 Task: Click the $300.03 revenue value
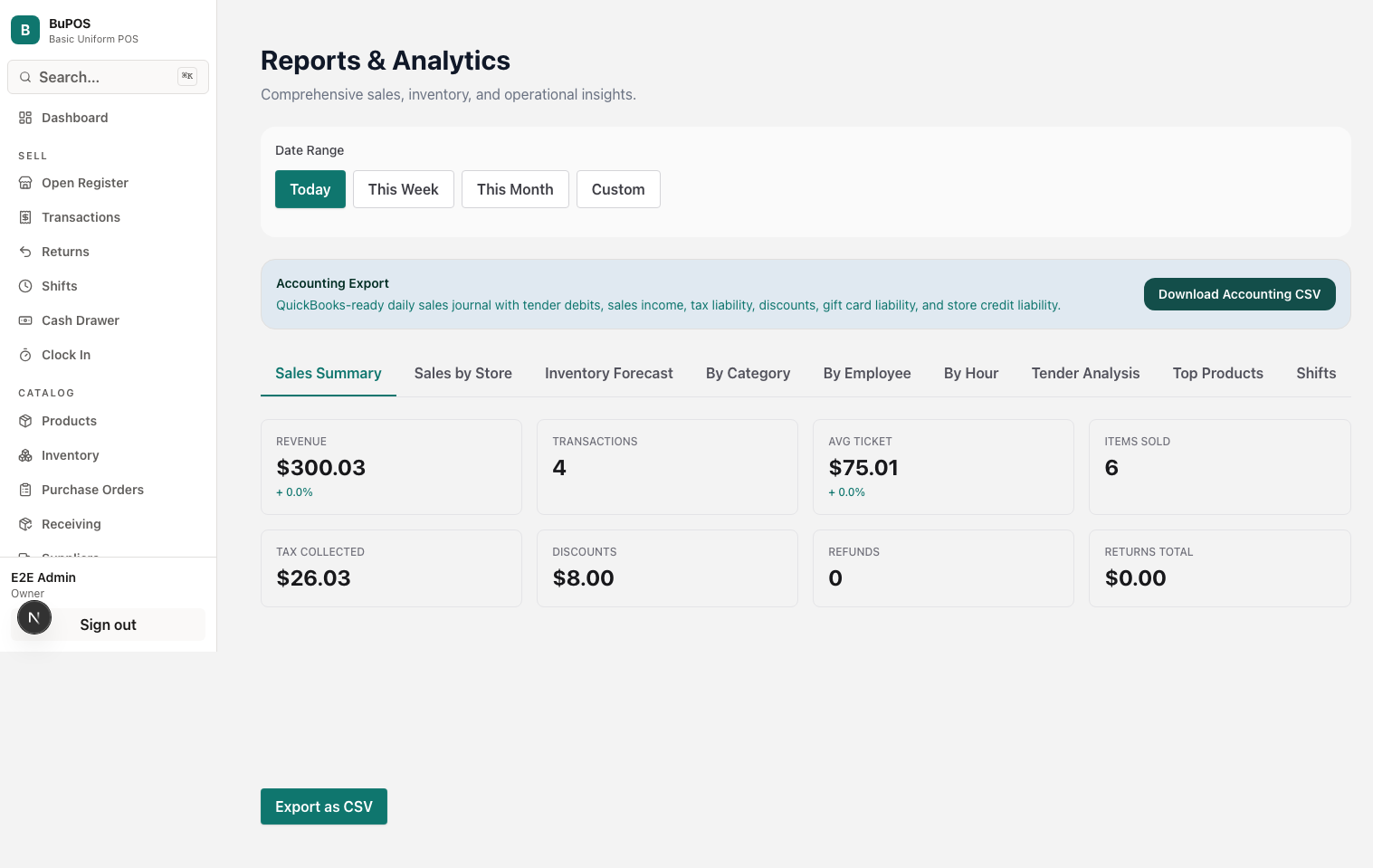321,468
